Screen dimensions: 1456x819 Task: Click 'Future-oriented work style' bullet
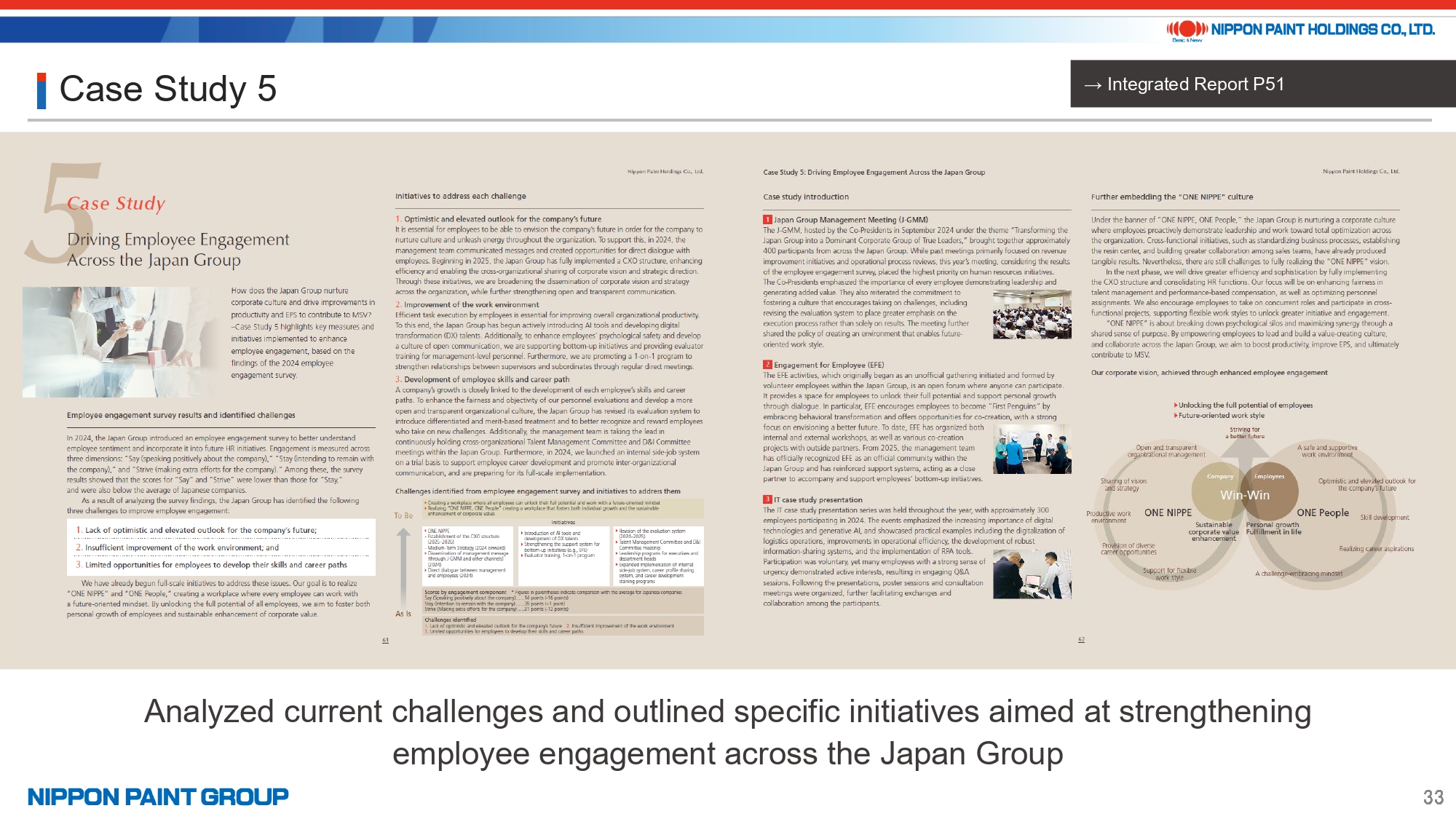point(1219,416)
